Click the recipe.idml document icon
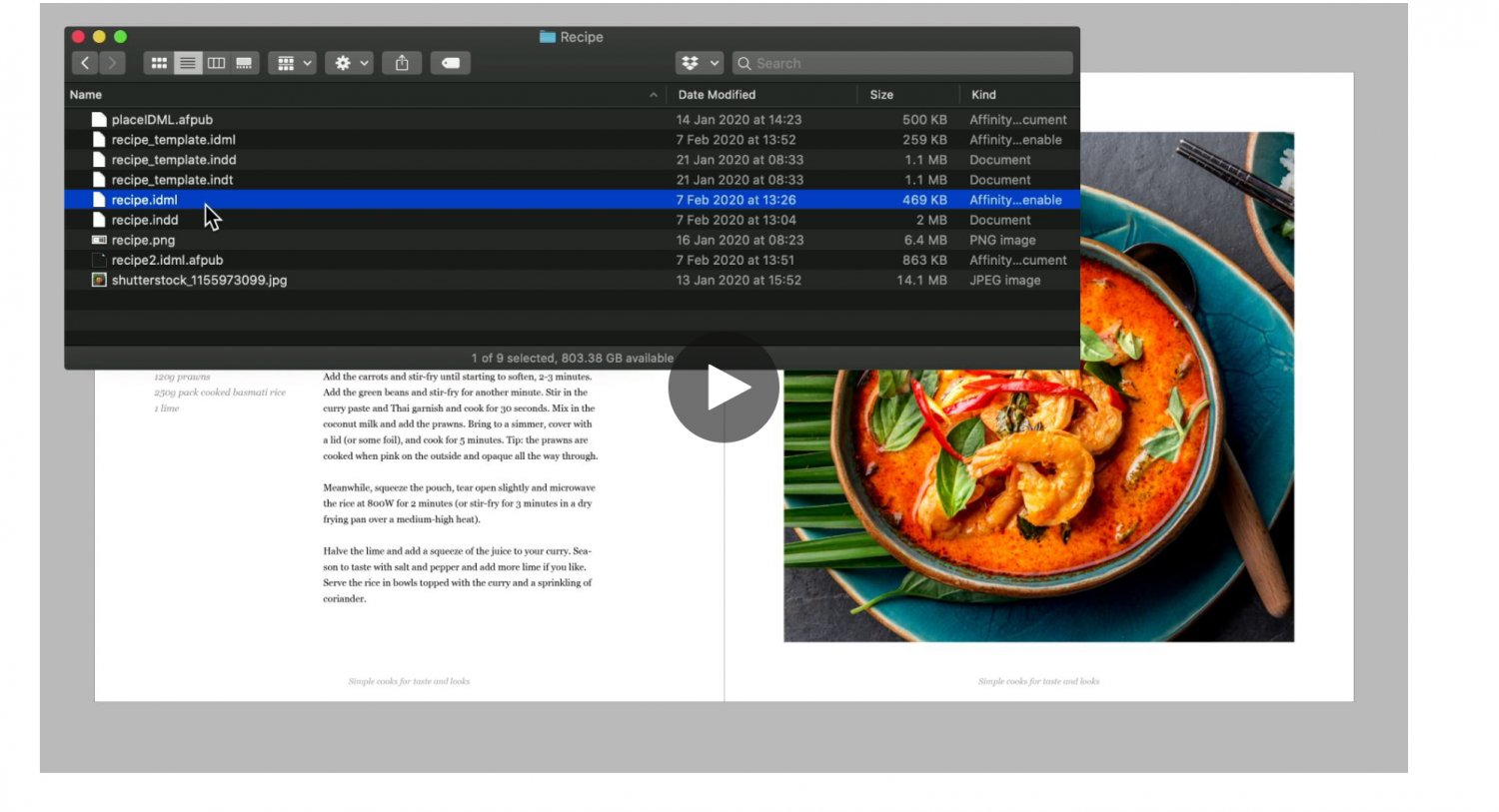 (99, 200)
